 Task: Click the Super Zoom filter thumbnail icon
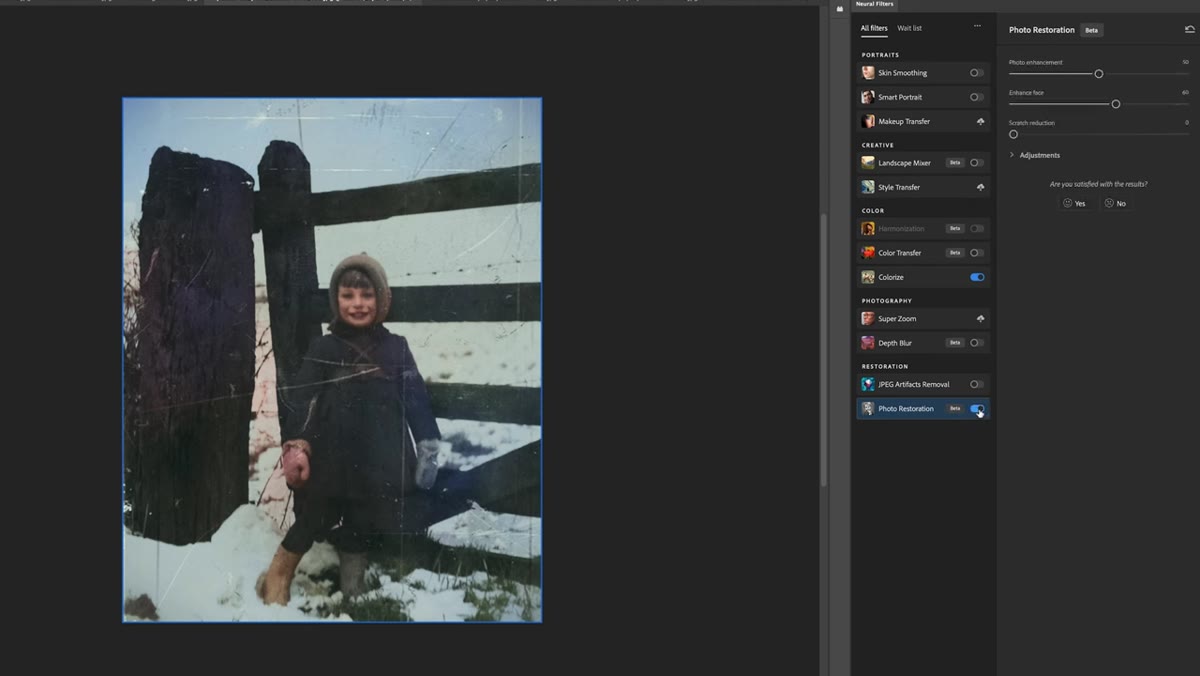[x=868, y=319]
